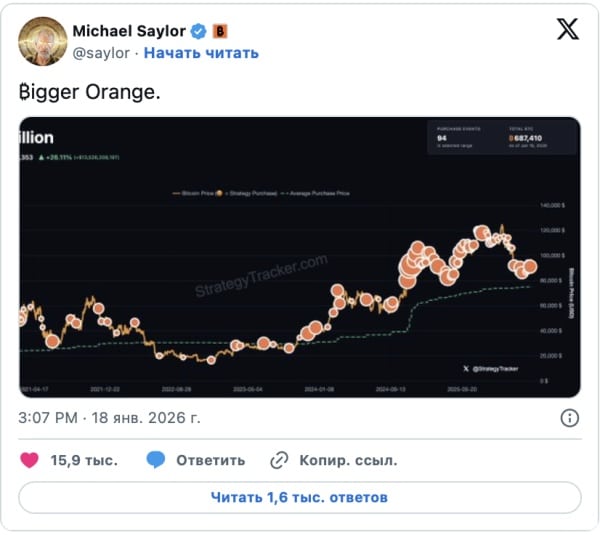
Task: Click the orange Bitcoin affiliate badge
Action: click(x=220, y=31)
